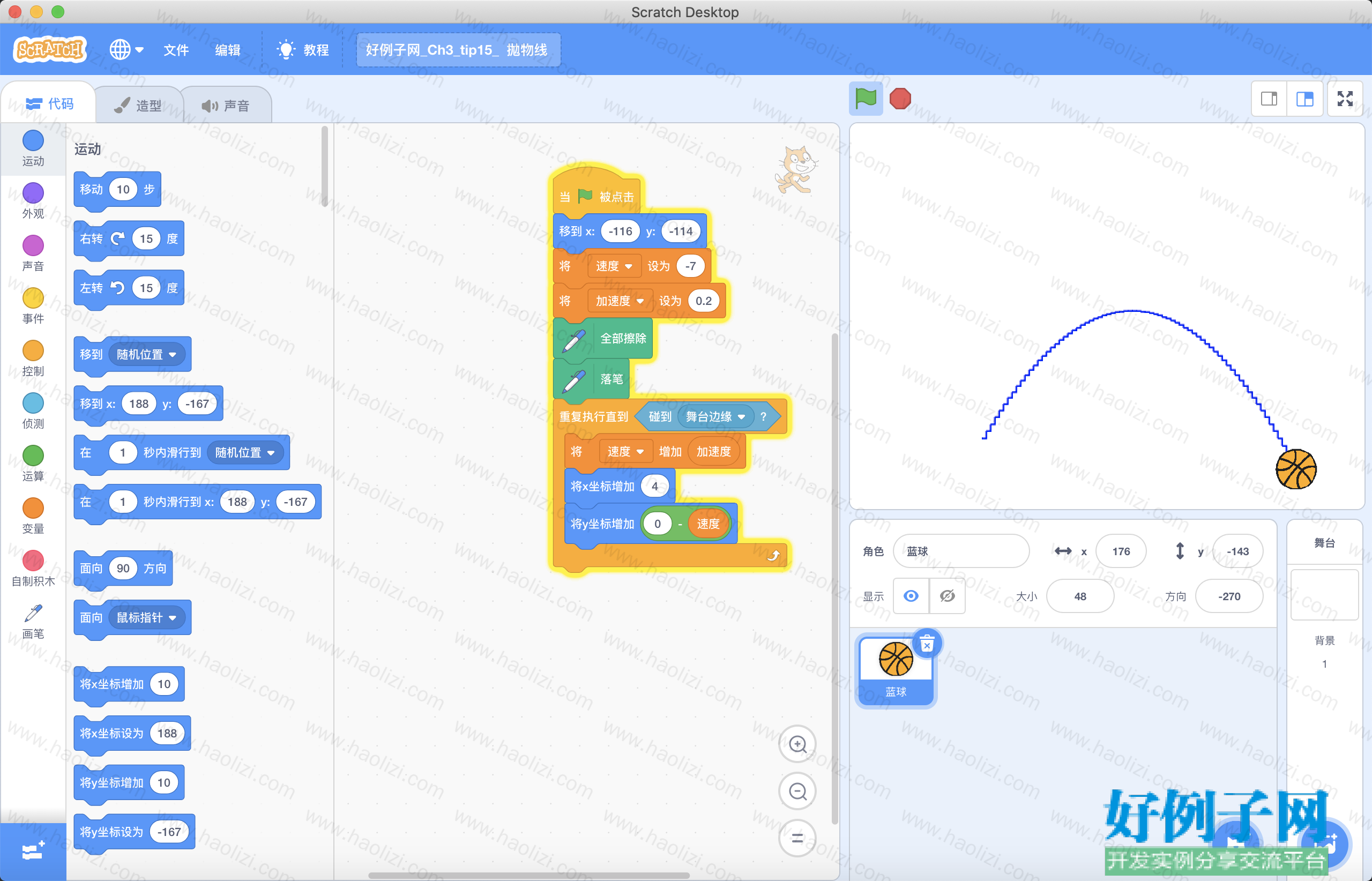This screenshot has height=881, width=1372.
Task: Zoom in on the code workspace
Action: pyautogui.click(x=797, y=744)
